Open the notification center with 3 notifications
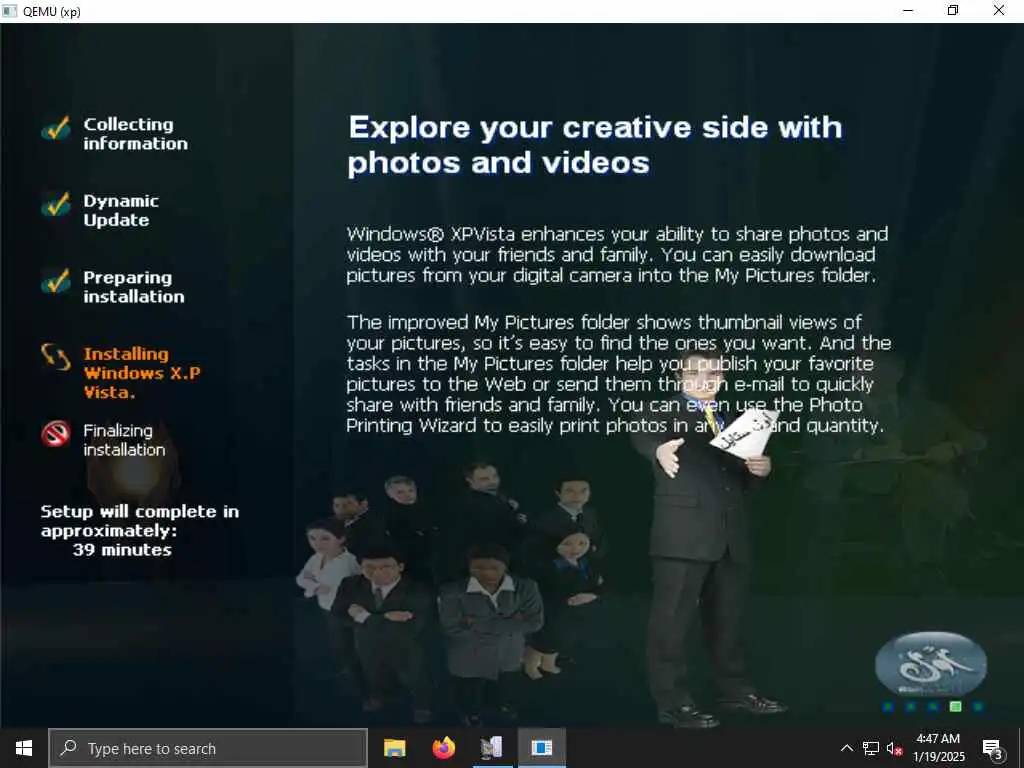Viewport: 1024px width, 768px height. pyautogui.click(x=993, y=749)
